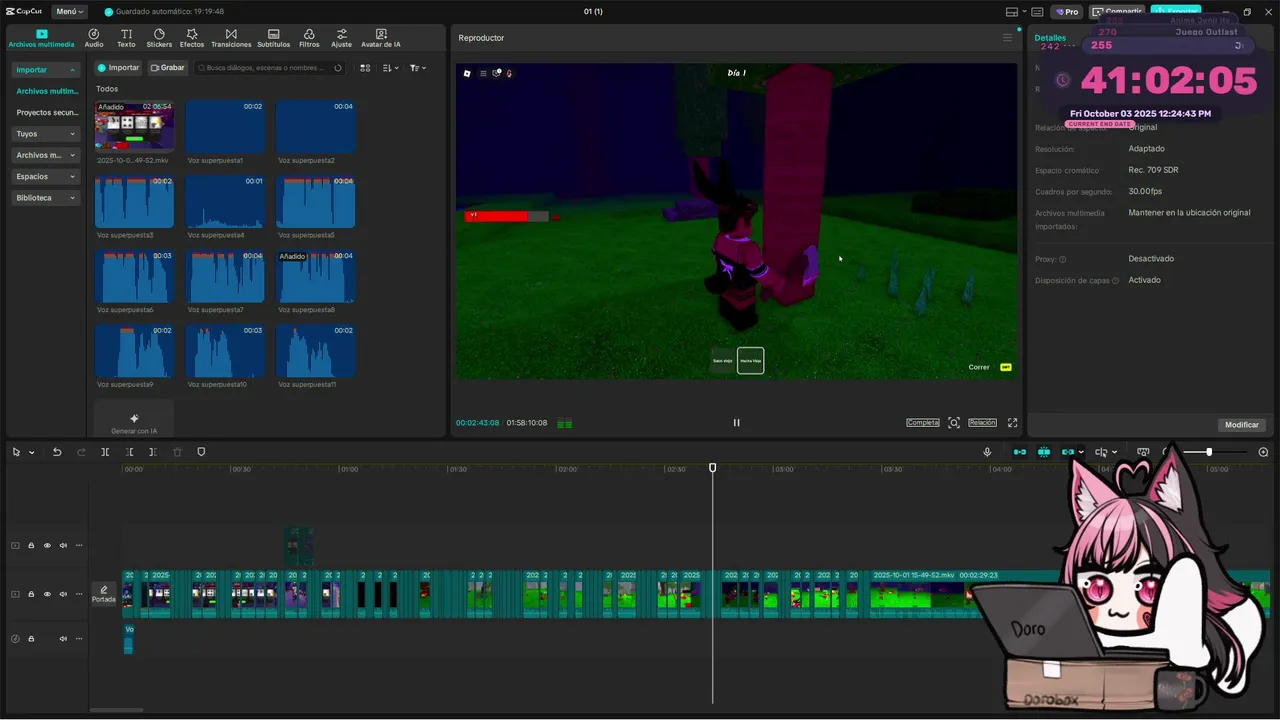Screen dimensions: 1280x720
Task: Mute the main video track
Action: click(63, 594)
